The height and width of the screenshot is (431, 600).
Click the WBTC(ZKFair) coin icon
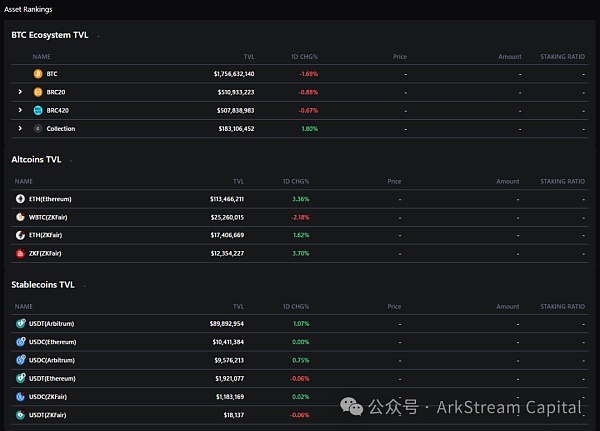tap(20, 216)
